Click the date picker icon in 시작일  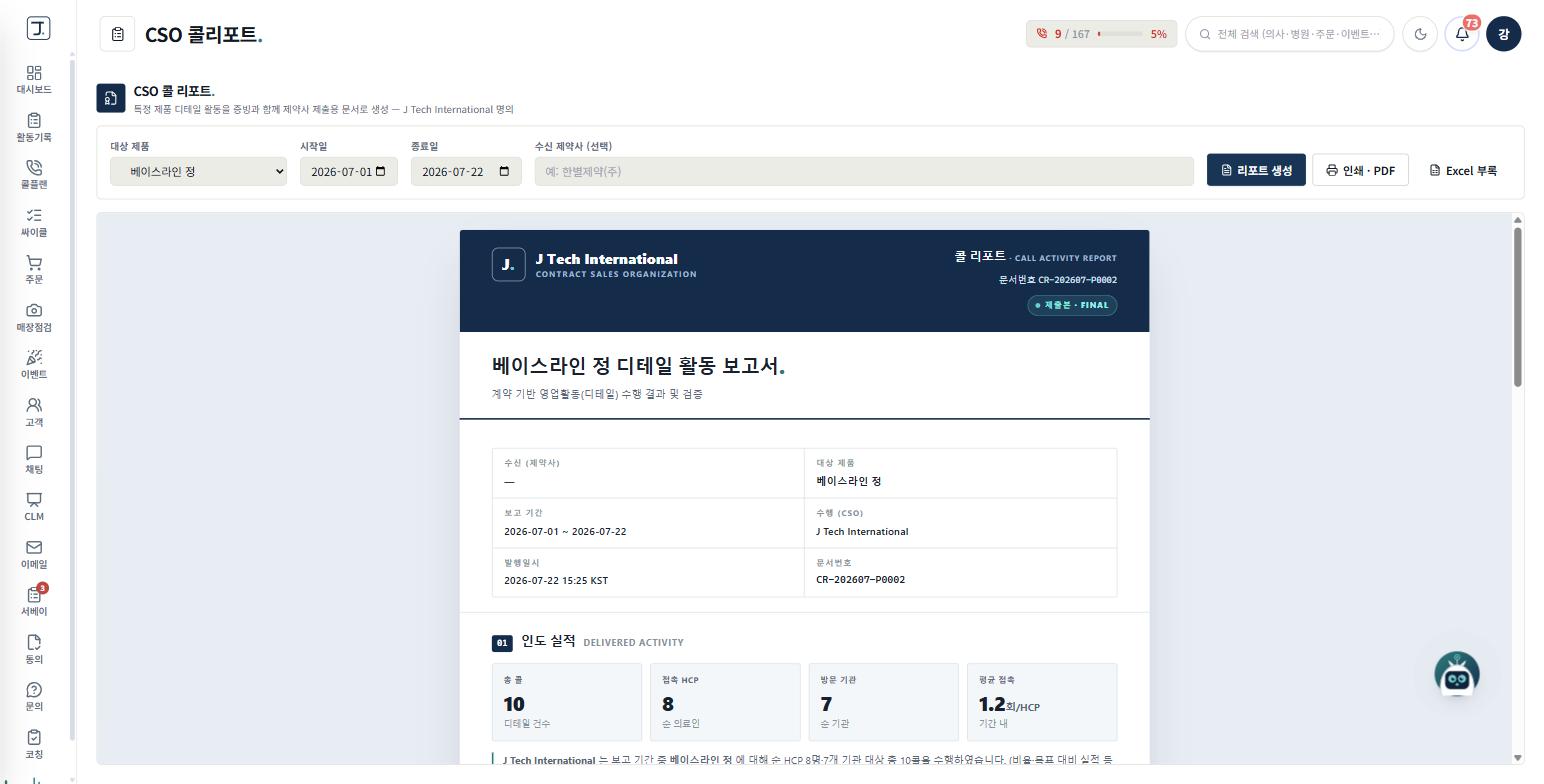pos(380,171)
